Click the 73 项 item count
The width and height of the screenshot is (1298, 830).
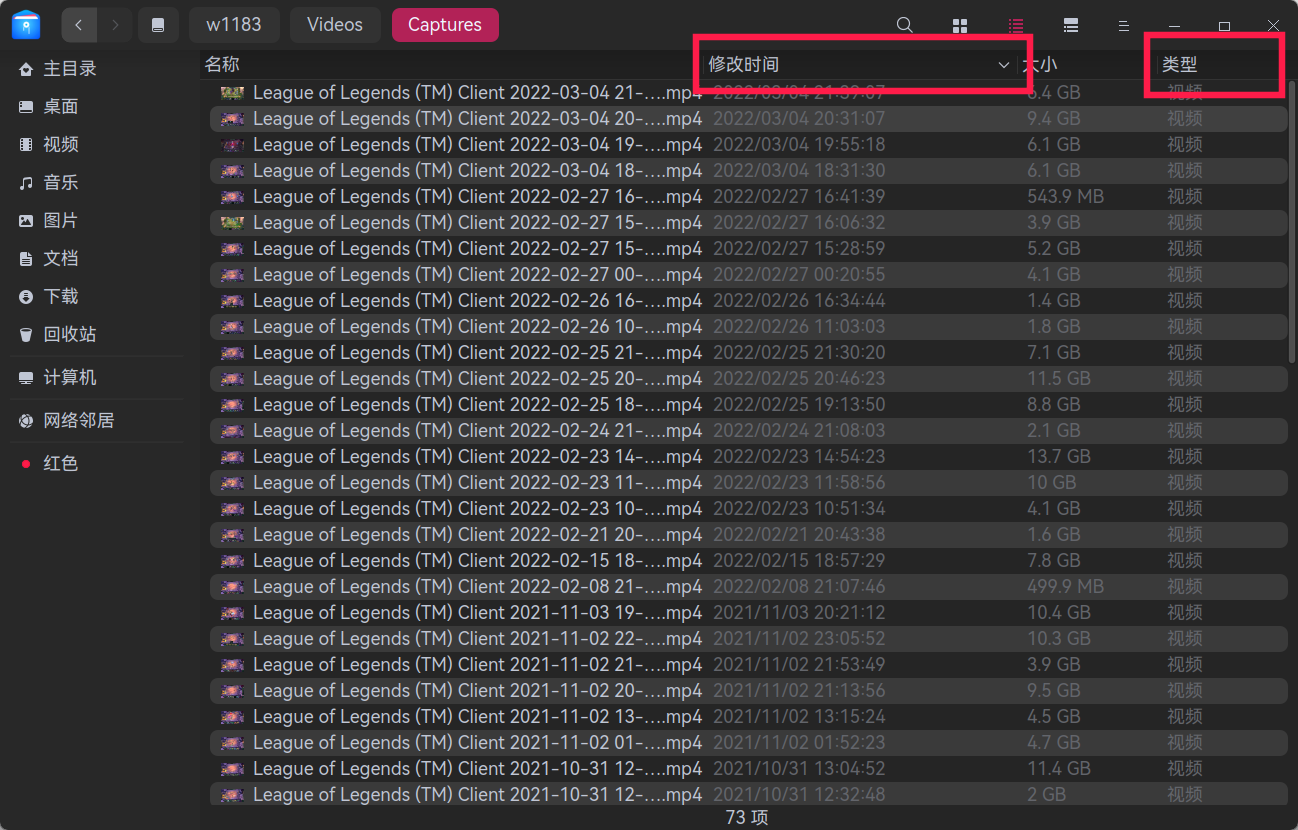pos(747,818)
